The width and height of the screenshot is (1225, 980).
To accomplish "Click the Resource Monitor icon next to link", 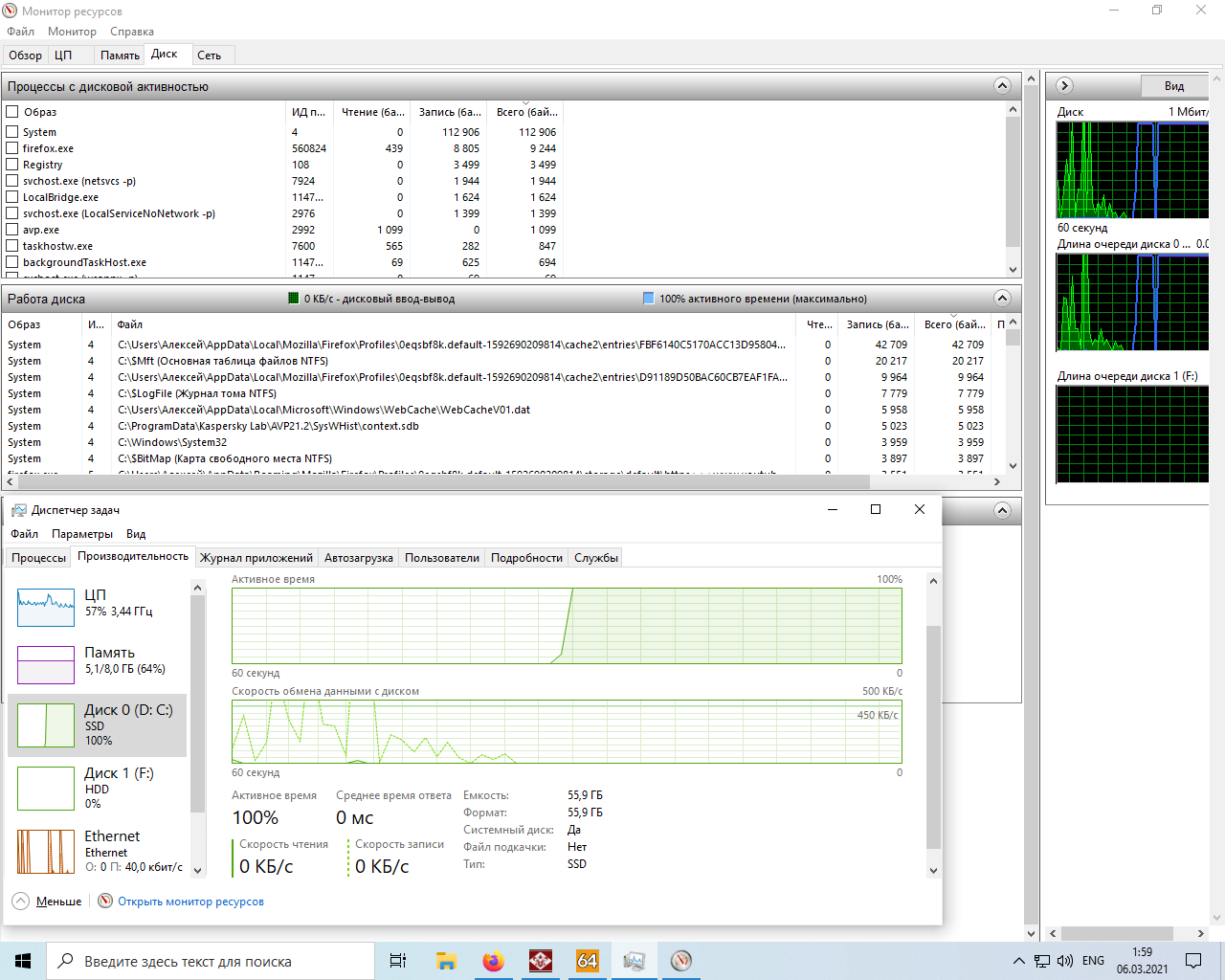I will pyautogui.click(x=105, y=901).
